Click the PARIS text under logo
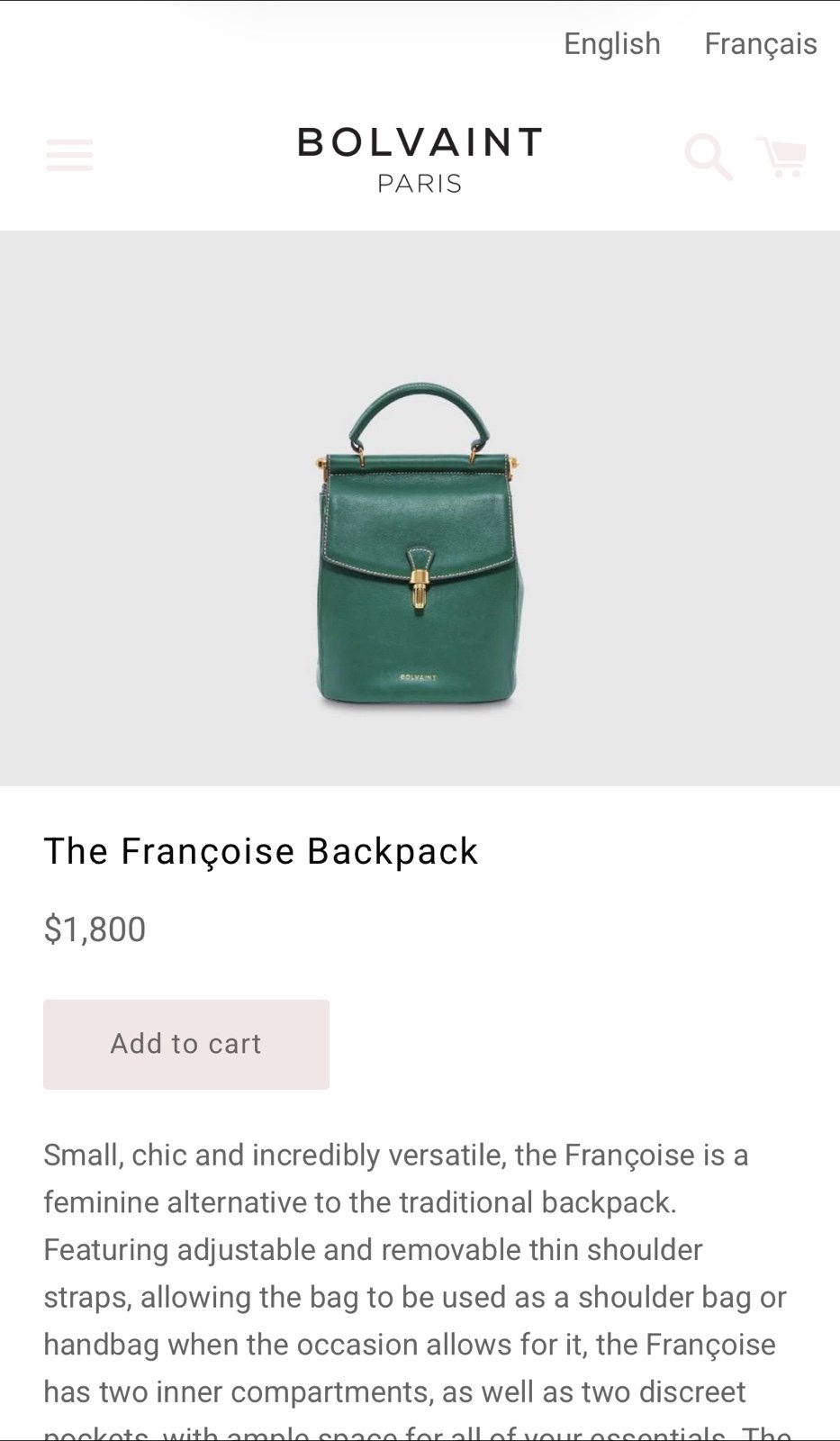 (420, 184)
